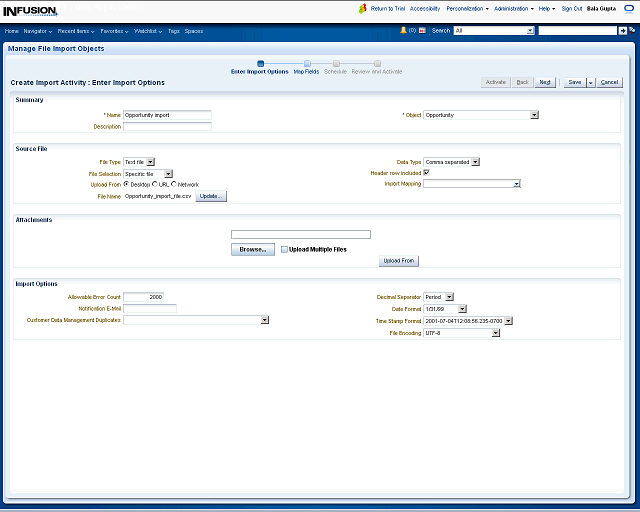This screenshot has width=640, height=512.
Task: Click the notification bell icon
Action: 403,31
